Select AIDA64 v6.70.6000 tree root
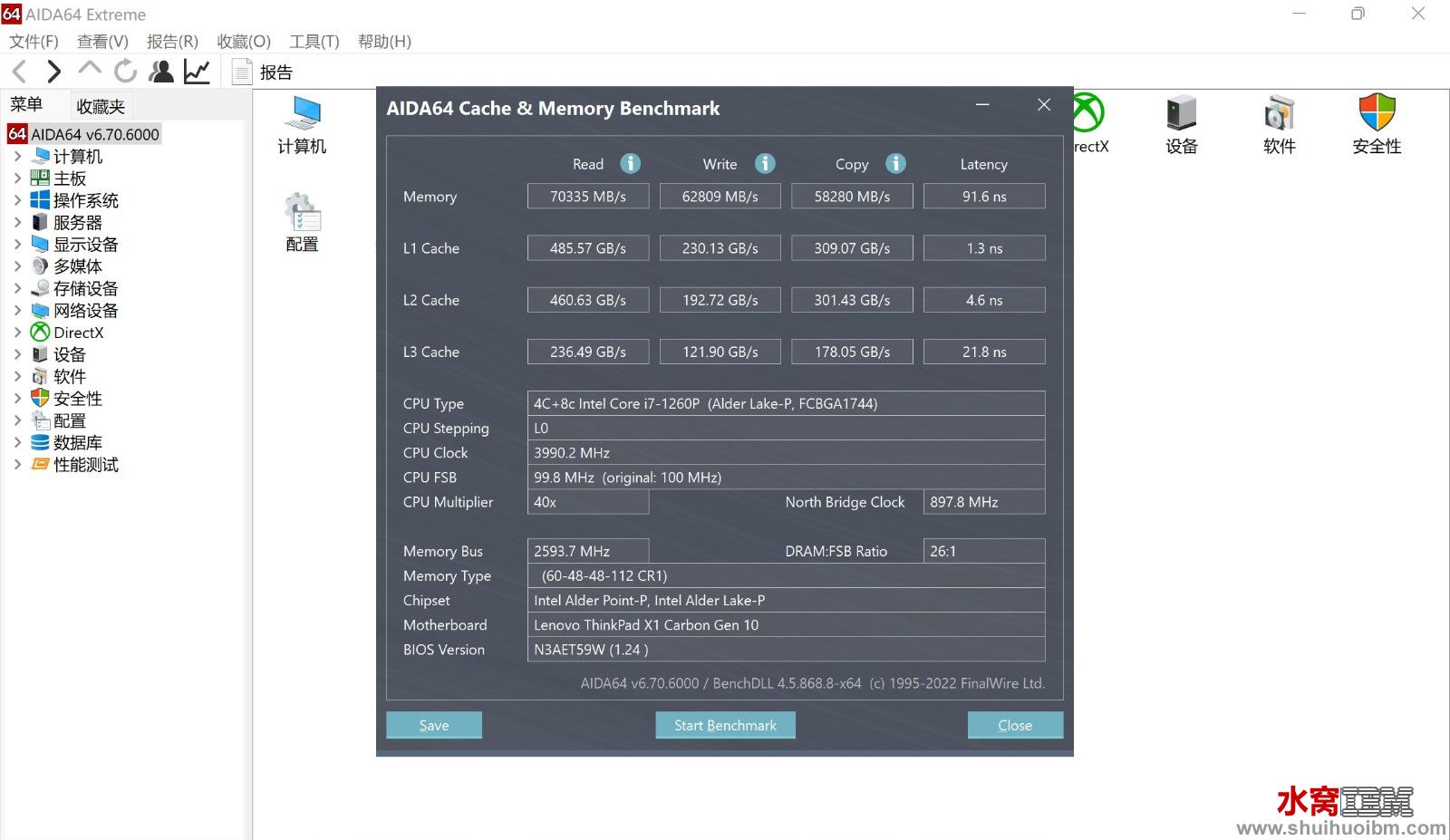The height and width of the screenshot is (840, 1450). click(84, 134)
